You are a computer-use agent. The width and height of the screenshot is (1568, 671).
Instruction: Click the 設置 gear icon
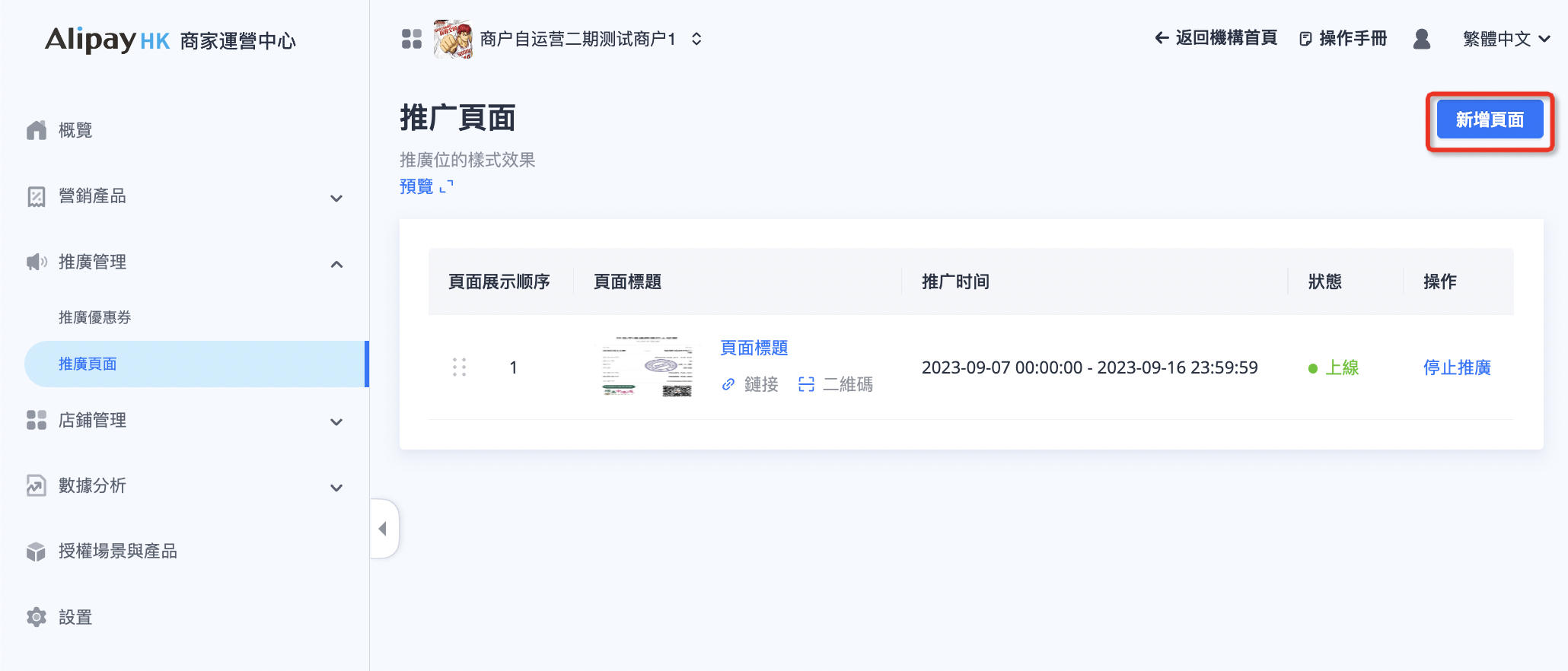pos(36,617)
